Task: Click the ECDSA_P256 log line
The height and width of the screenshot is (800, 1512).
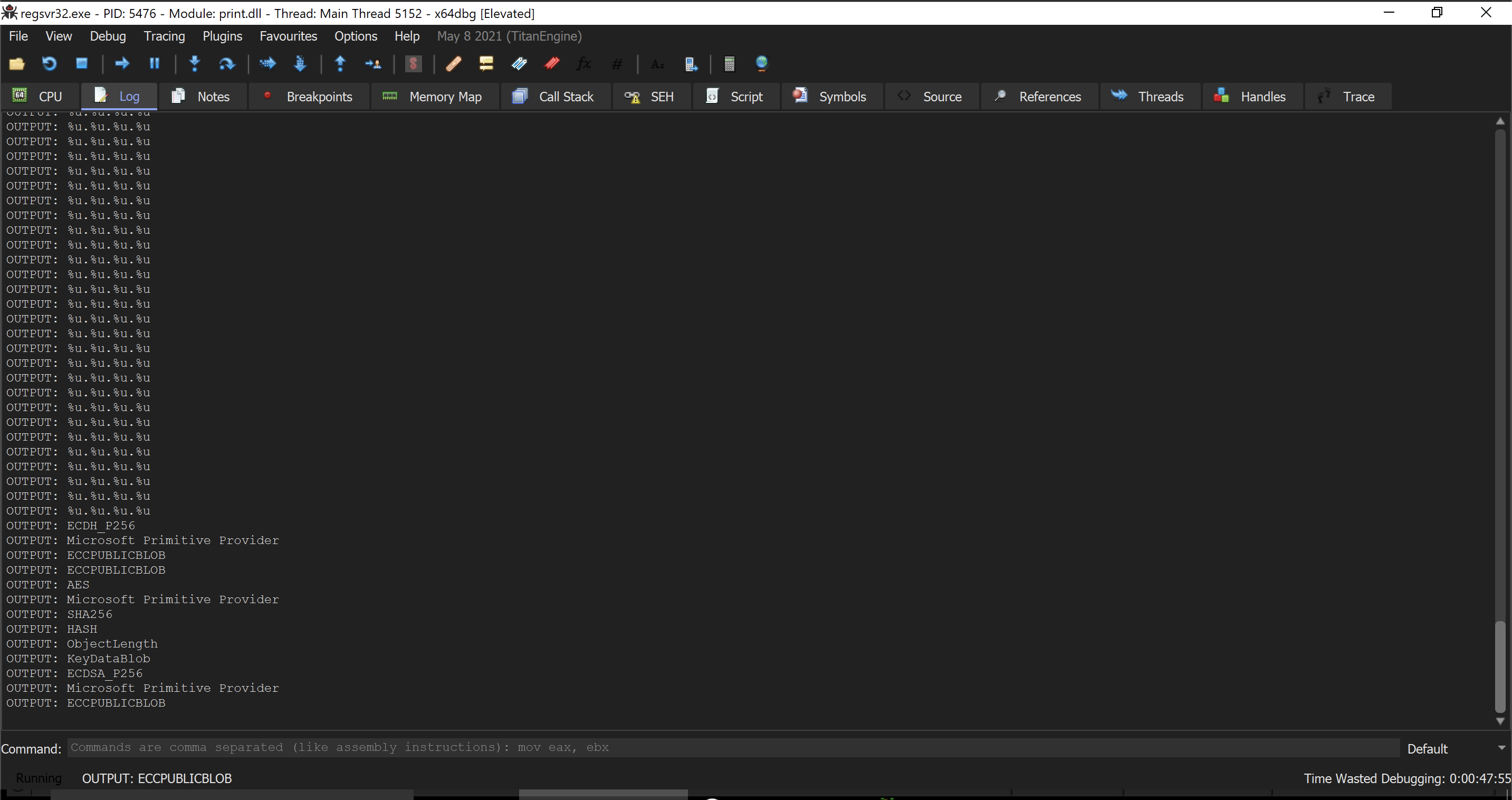Action: (74, 673)
